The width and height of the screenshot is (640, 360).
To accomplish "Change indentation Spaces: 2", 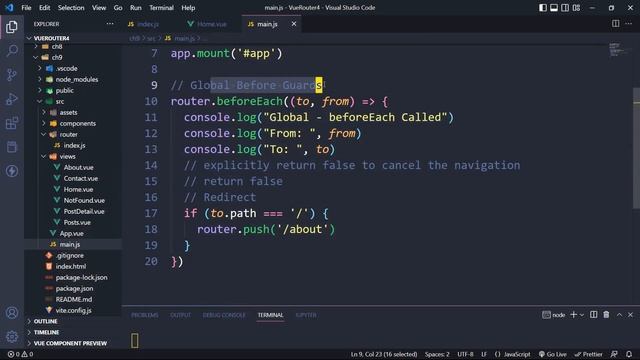I will tap(437, 354).
